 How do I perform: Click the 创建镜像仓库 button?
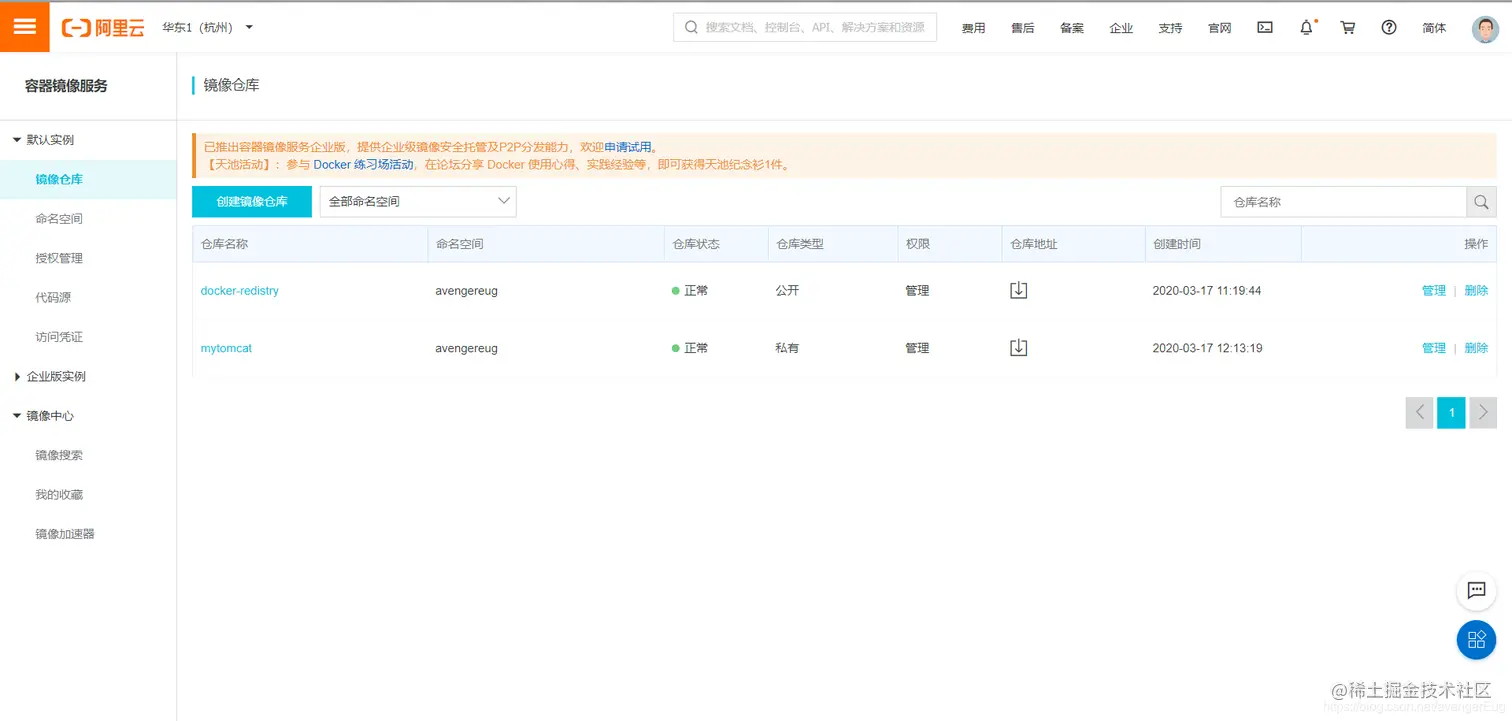(251, 201)
